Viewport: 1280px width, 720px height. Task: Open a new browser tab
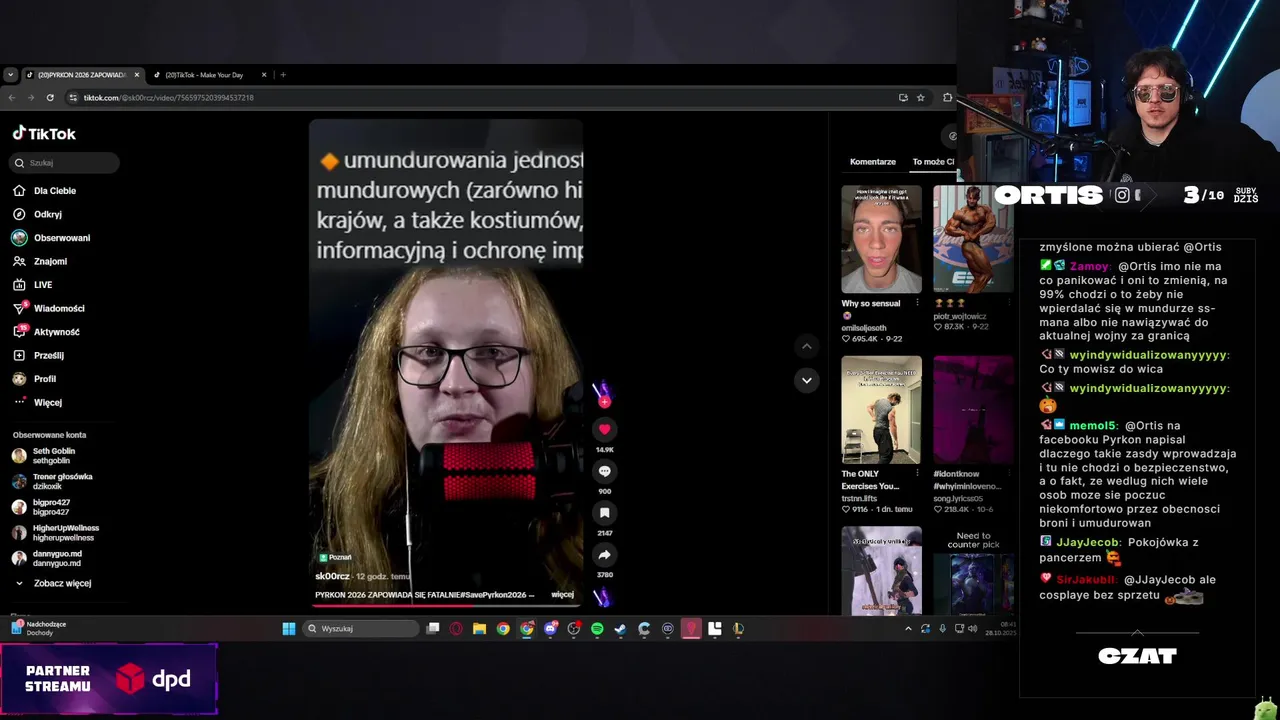pyautogui.click(x=283, y=75)
